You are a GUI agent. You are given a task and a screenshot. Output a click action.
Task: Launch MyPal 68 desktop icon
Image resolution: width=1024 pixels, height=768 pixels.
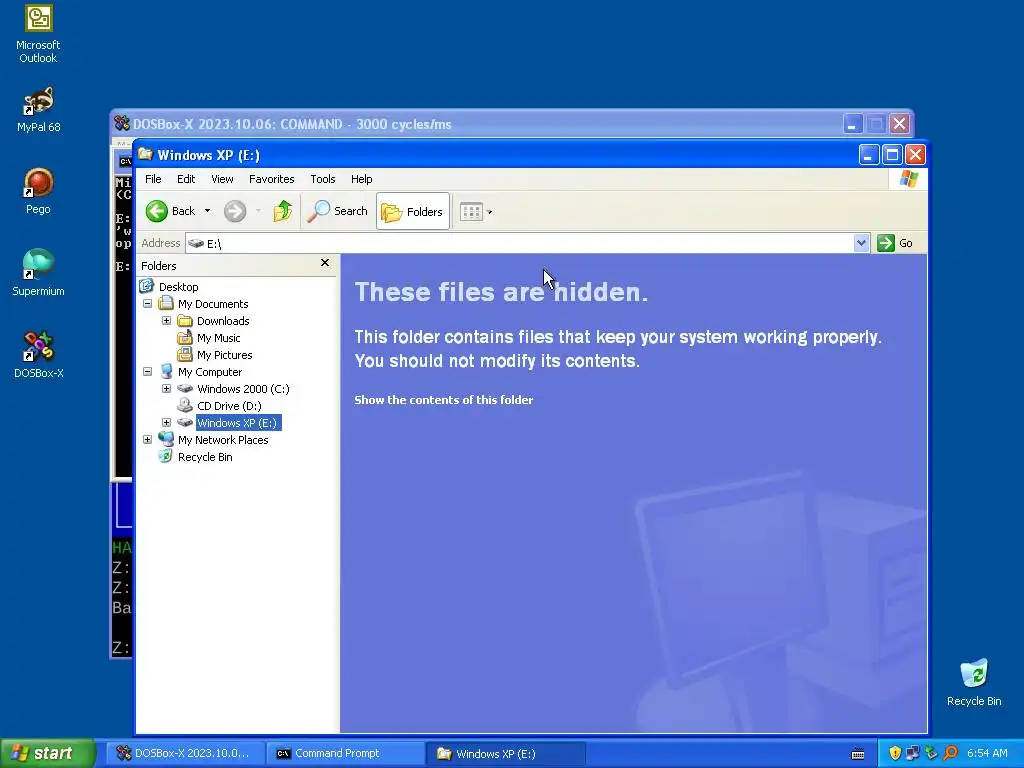point(38,110)
